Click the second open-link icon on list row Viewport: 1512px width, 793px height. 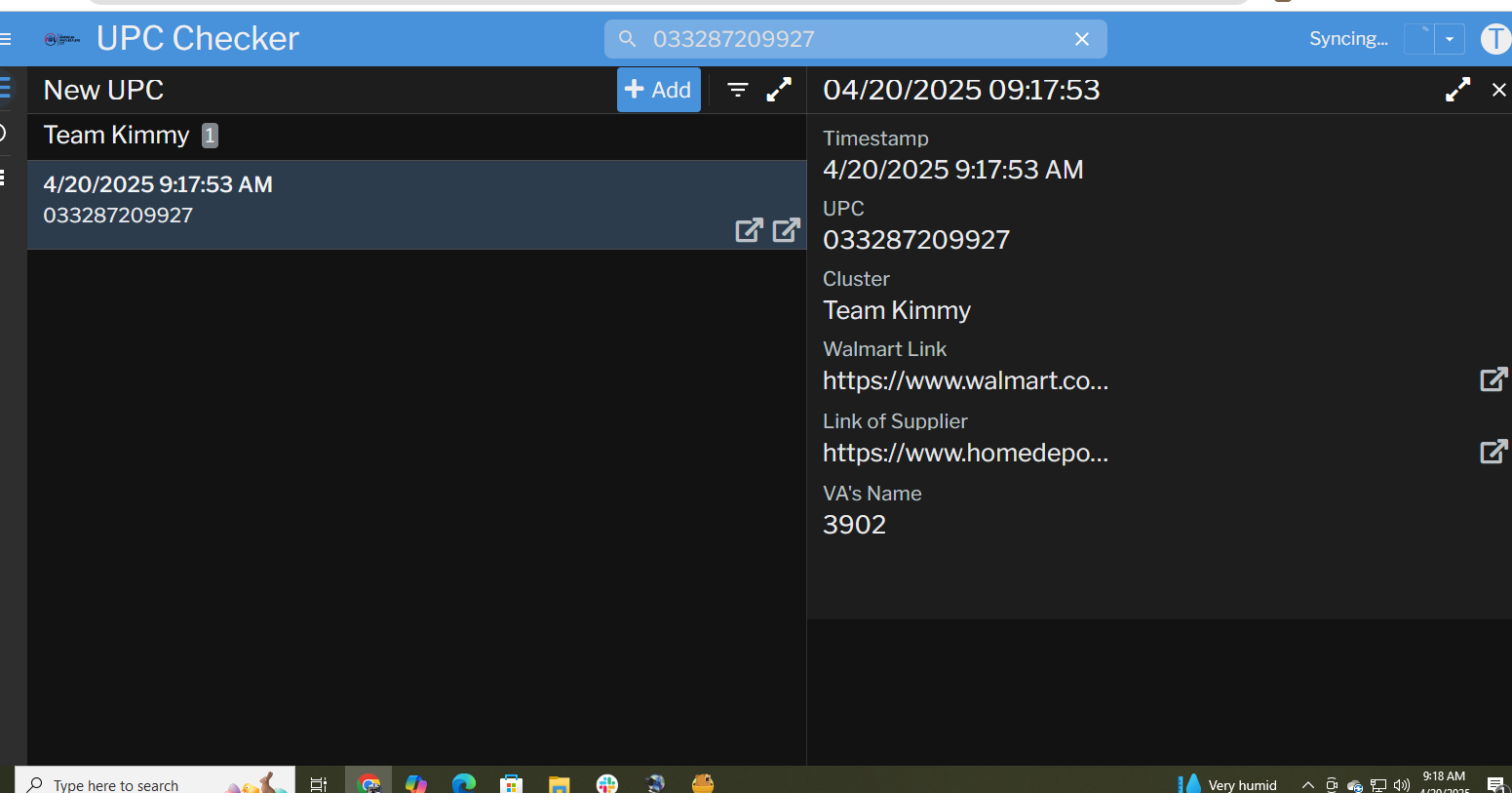(786, 230)
